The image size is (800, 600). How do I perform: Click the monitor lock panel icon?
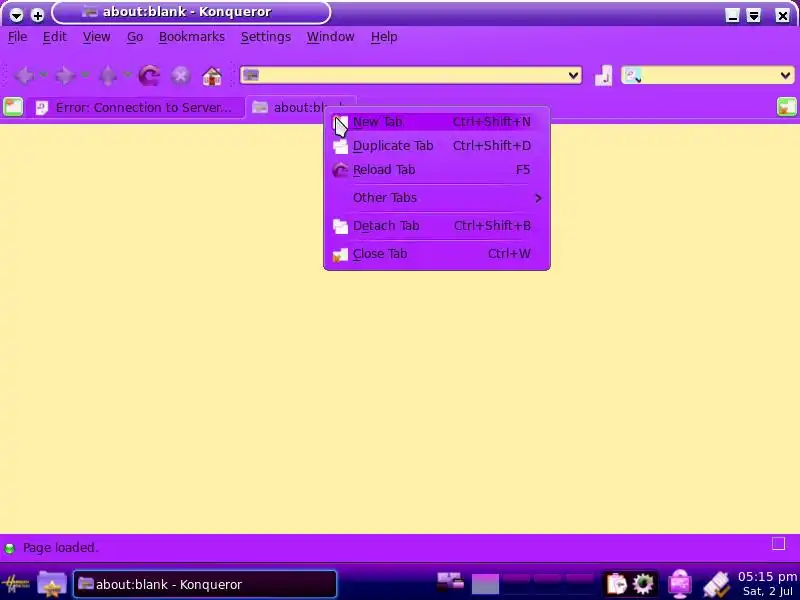point(680,584)
